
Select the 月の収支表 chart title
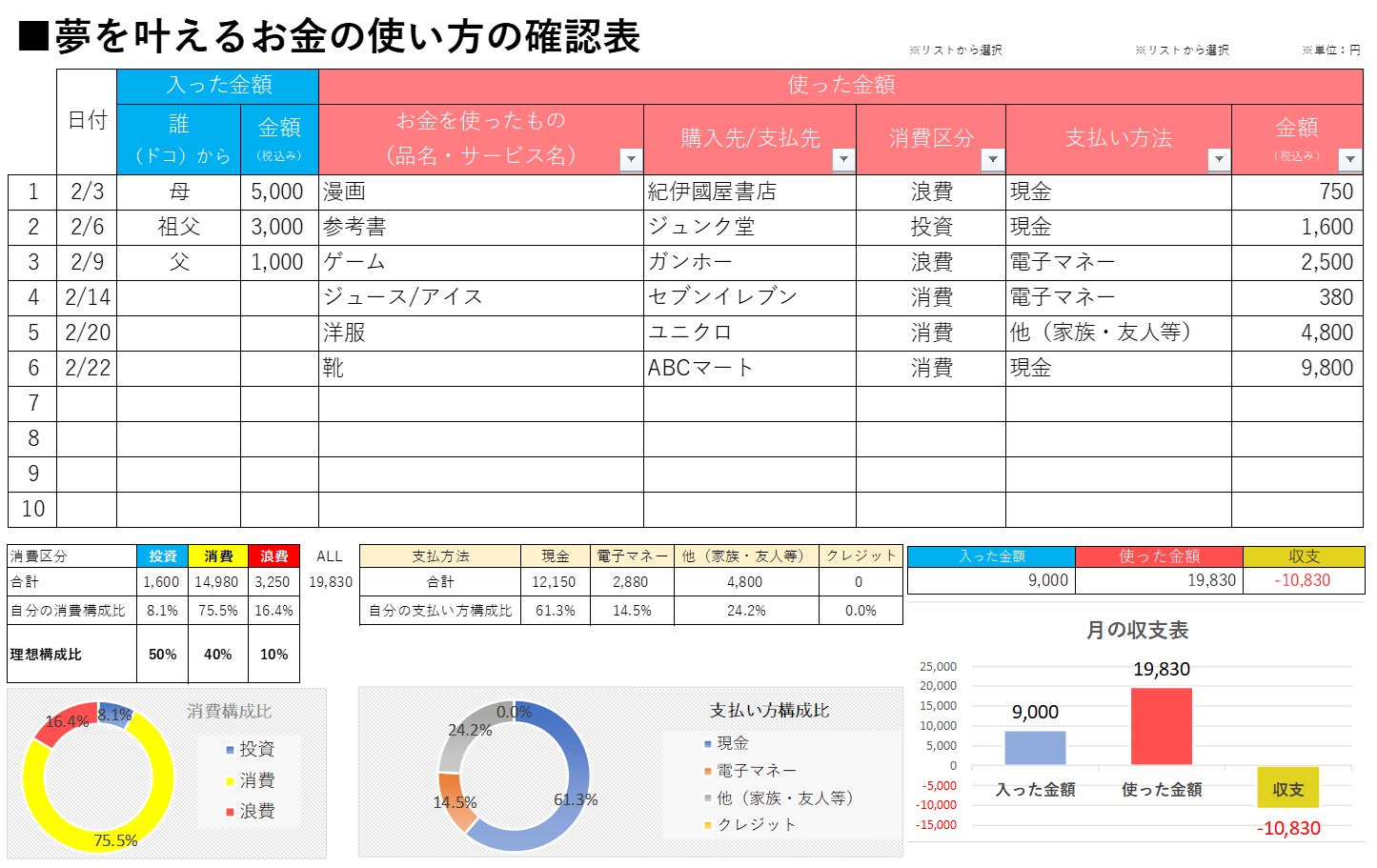pyautogui.click(x=1137, y=630)
